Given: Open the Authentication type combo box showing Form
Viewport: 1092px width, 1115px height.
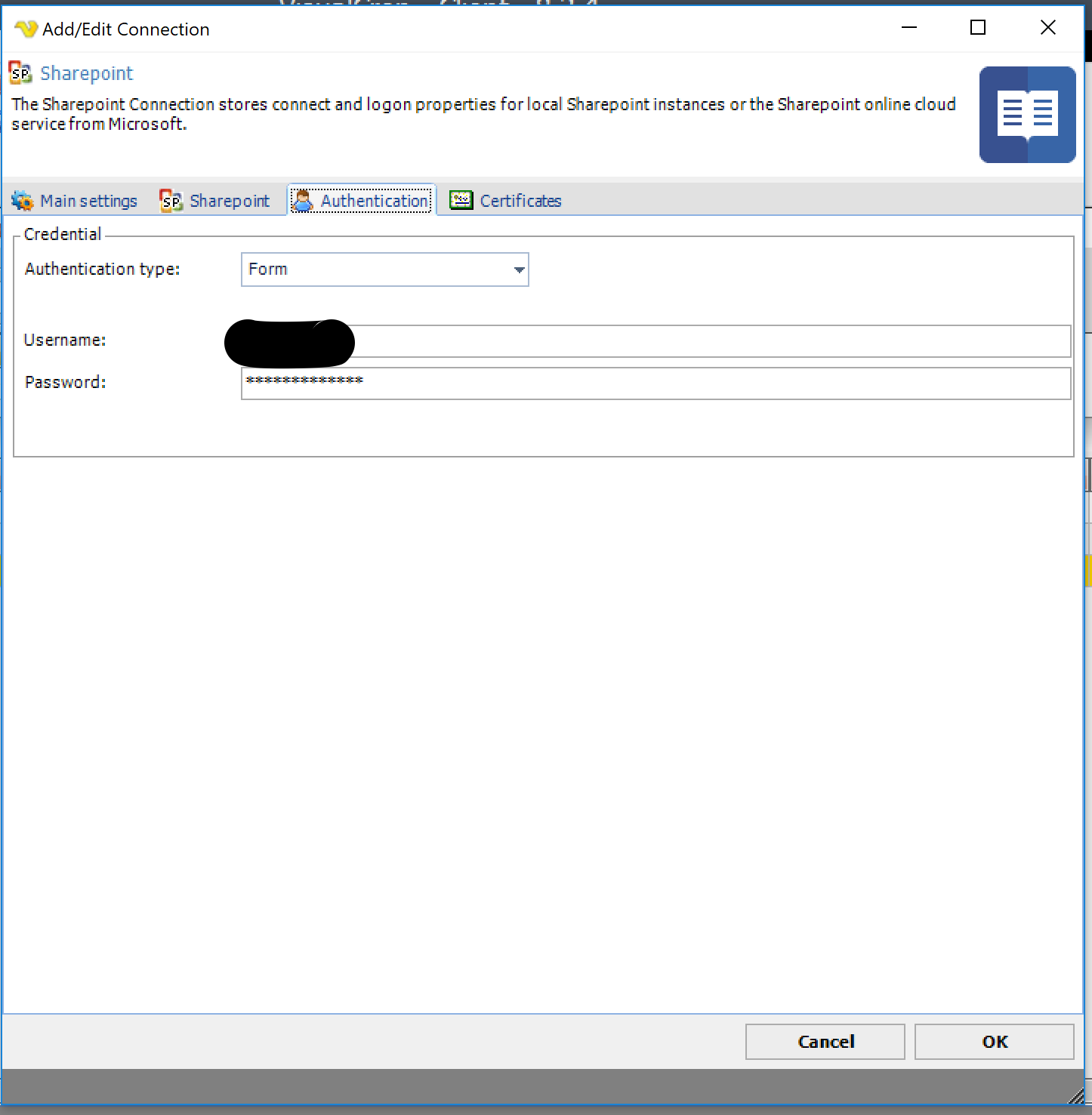Looking at the screenshot, I should click(376, 270).
